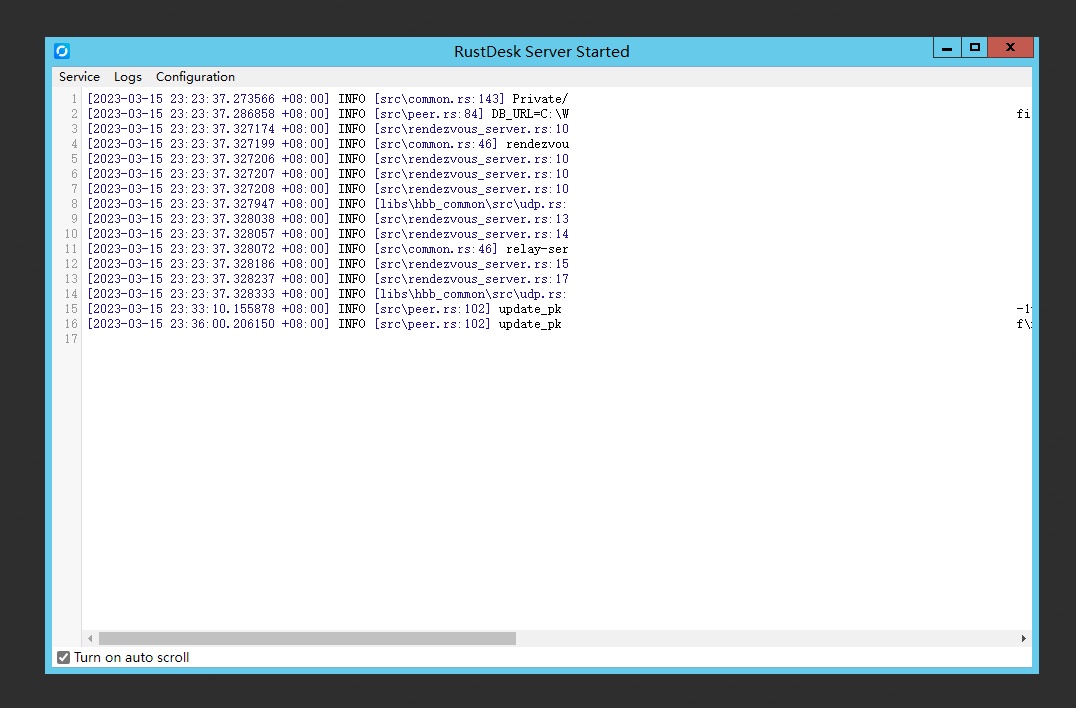1076x708 pixels.
Task: Click log line 15 update_pk at 23:33:10
Action: tap(325, 309)
